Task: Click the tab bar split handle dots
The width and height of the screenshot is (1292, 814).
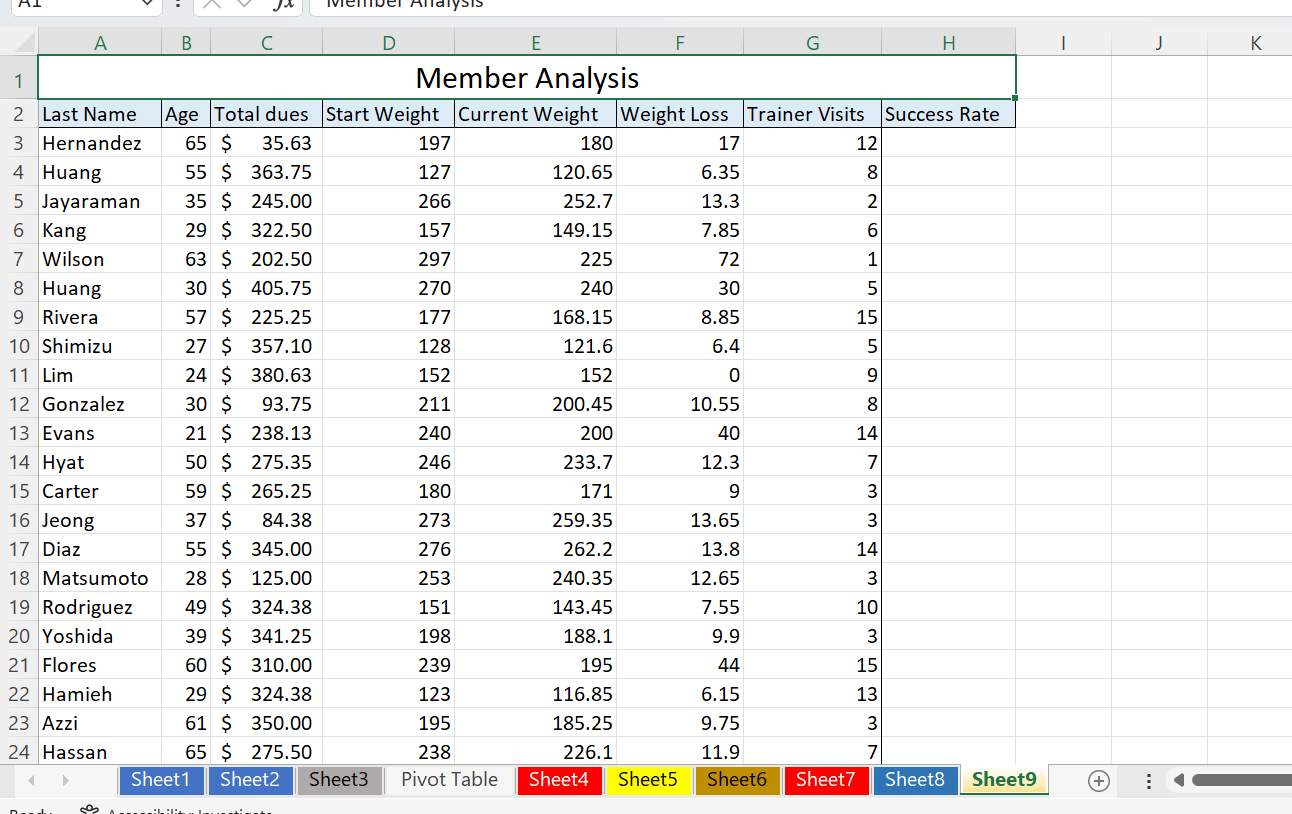Action: click(1147, 780)
